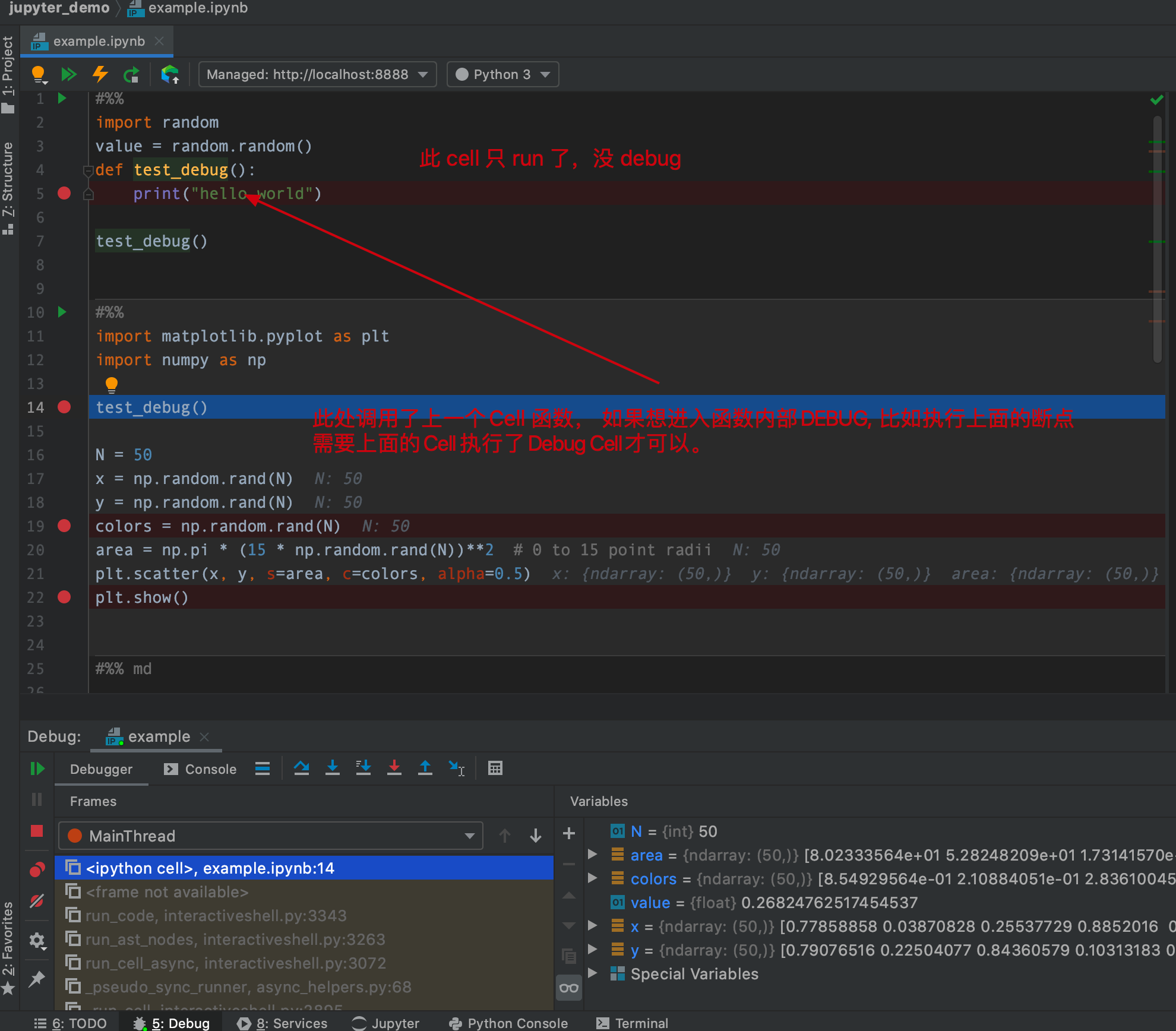Open the Python Console tool window

click(x=508, y=1023)
